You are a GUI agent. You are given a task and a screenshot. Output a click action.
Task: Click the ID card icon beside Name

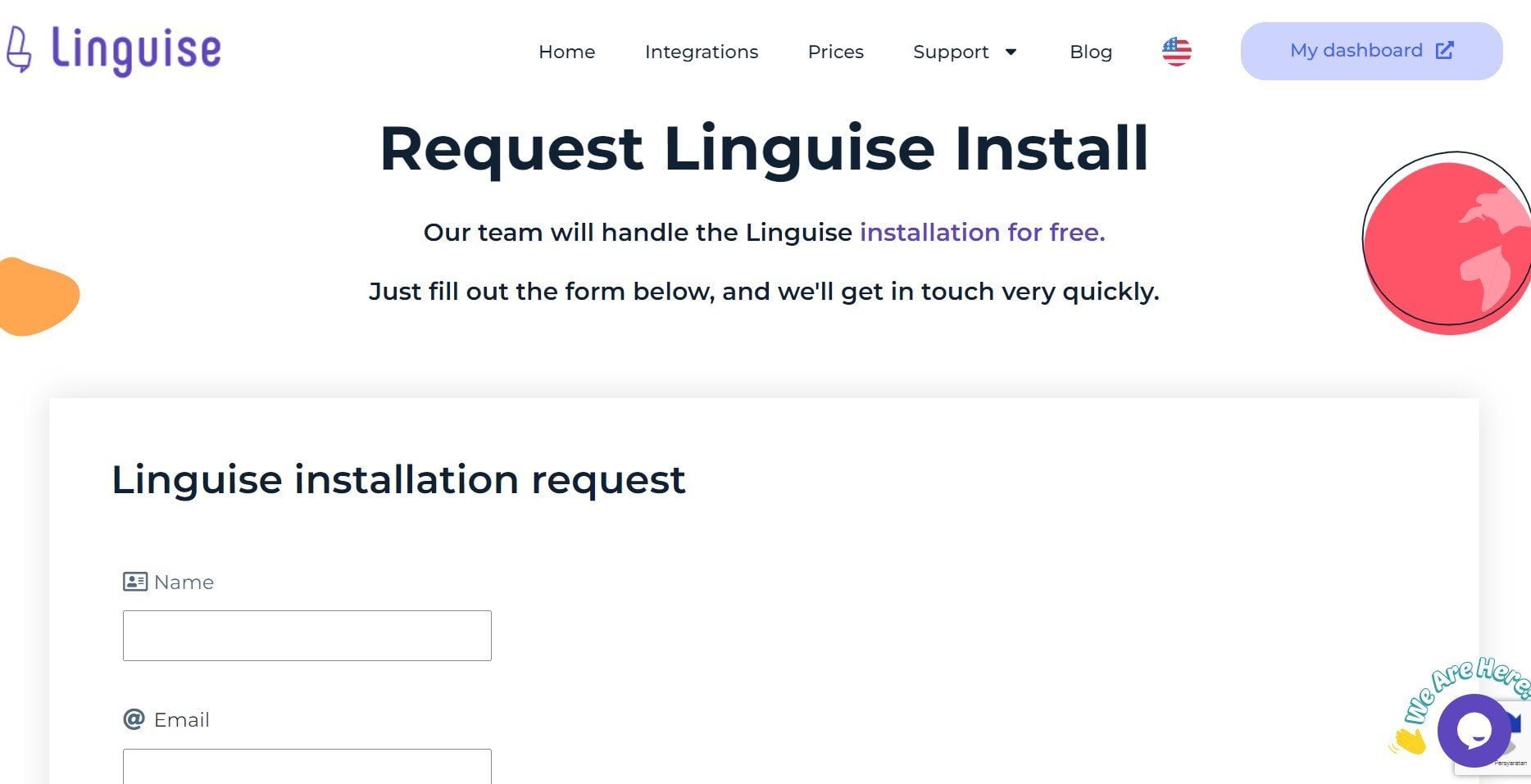134,582
